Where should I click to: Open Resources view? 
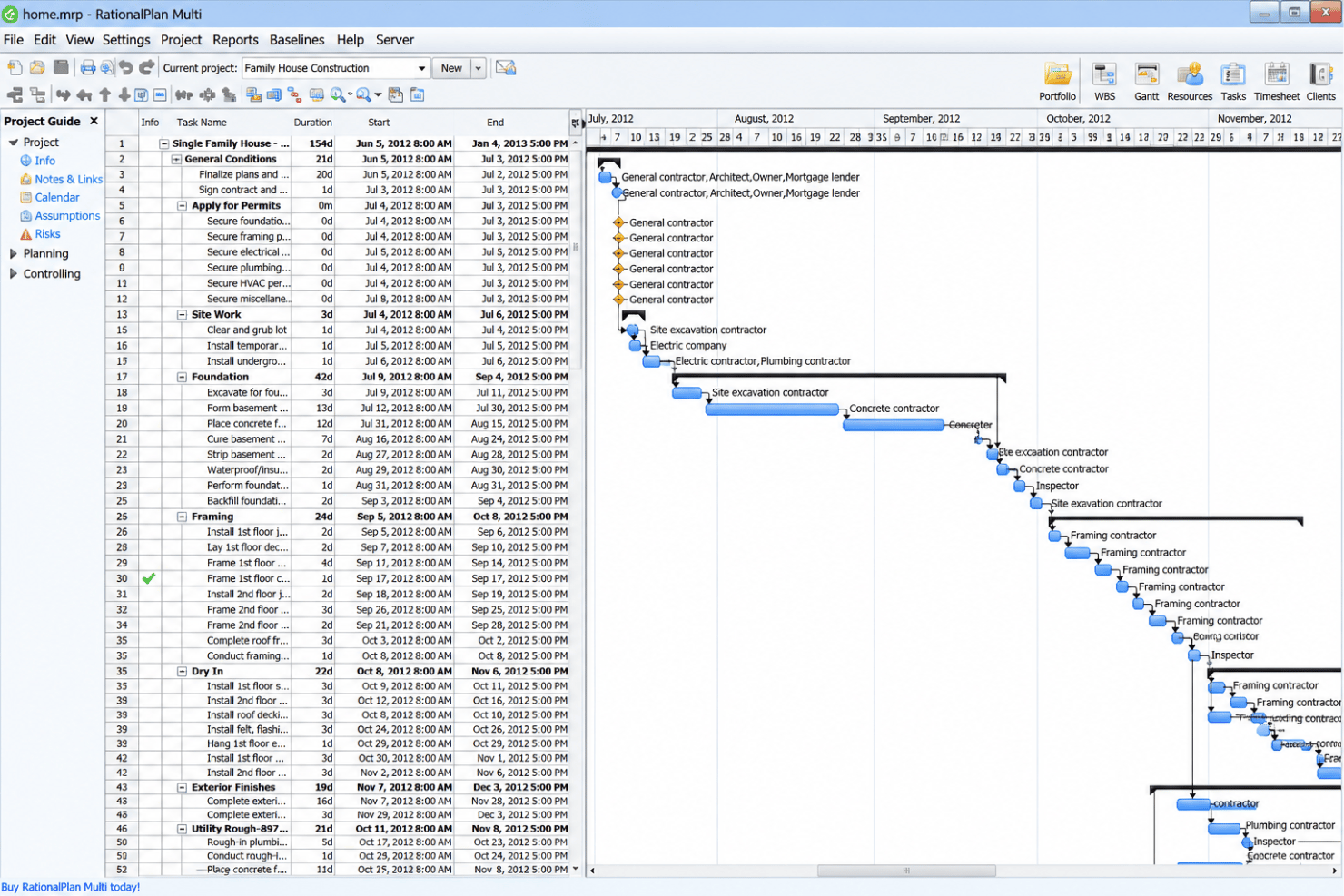point(1190,82)
